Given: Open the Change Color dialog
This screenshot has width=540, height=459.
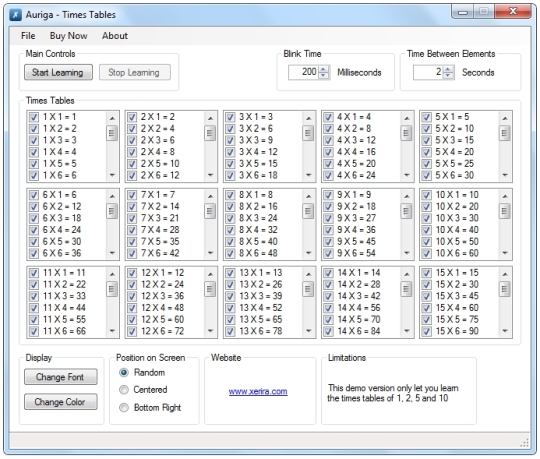Looking at the screenshot, I should click(x=61, y=402).
